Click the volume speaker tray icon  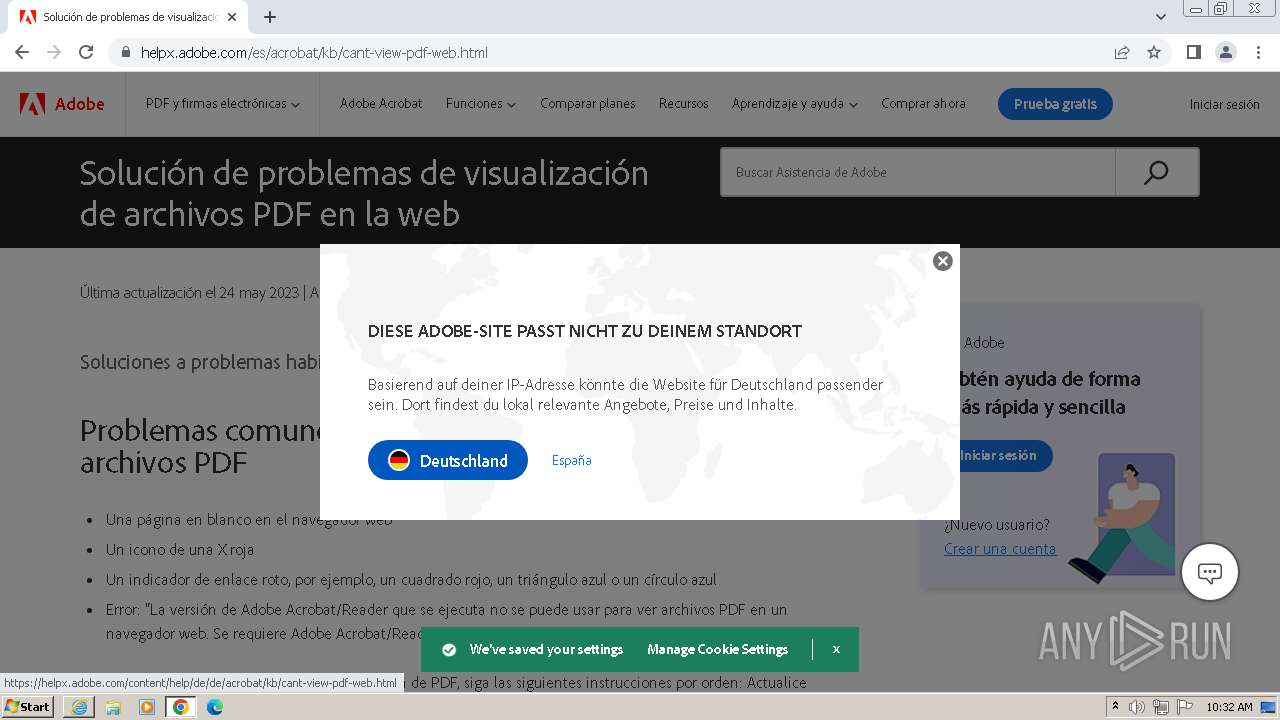point(1137,707)
